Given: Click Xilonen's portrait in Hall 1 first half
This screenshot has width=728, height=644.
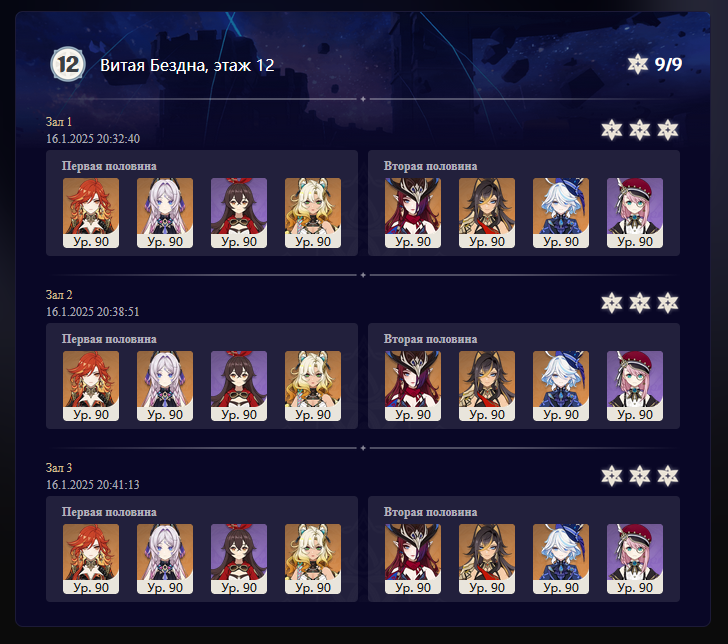Looking at the screenshot, I should pyautogui.click(x=313, y=213).
